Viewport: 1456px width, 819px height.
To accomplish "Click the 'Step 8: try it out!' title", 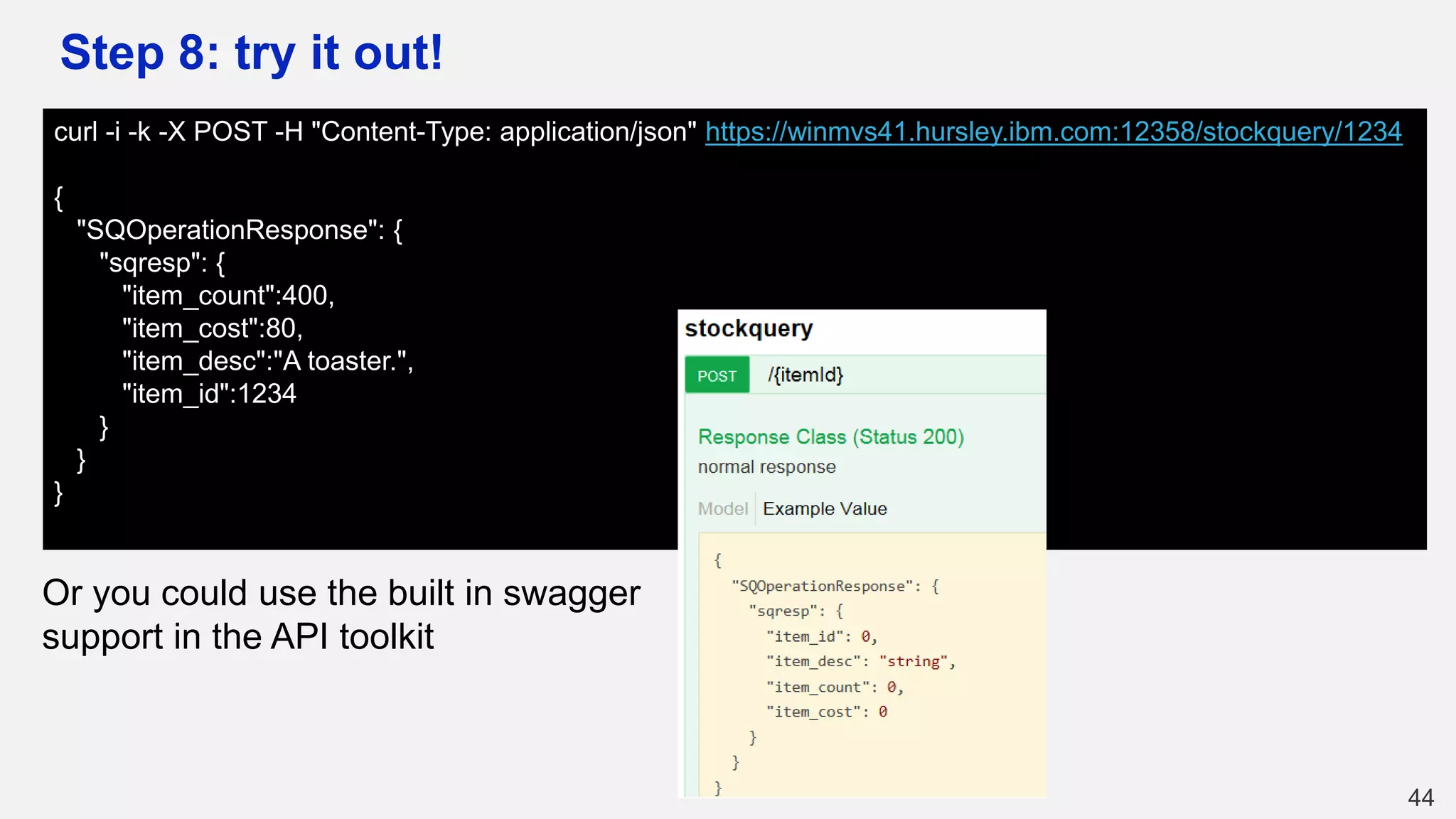I will 252,53.
